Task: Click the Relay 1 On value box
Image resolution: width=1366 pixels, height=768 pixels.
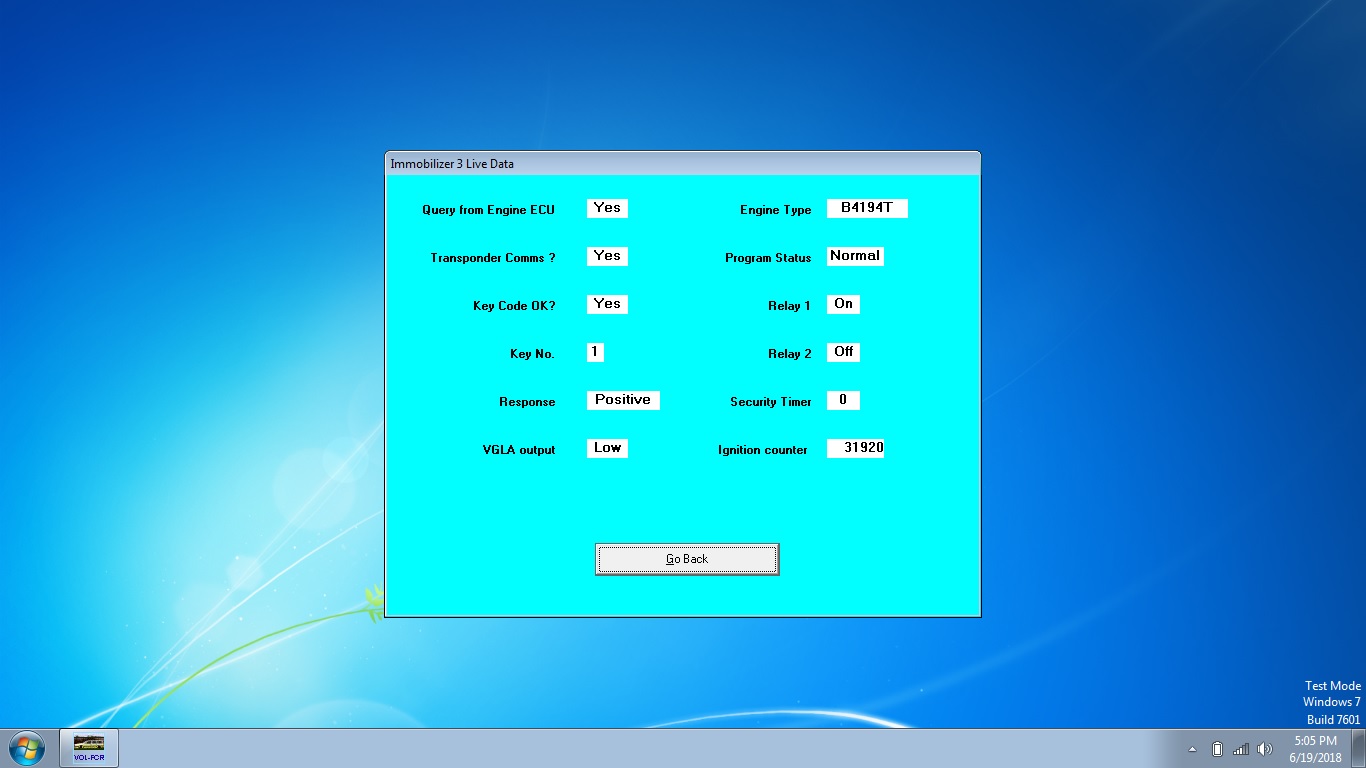Action: click(x=843, y=304)
